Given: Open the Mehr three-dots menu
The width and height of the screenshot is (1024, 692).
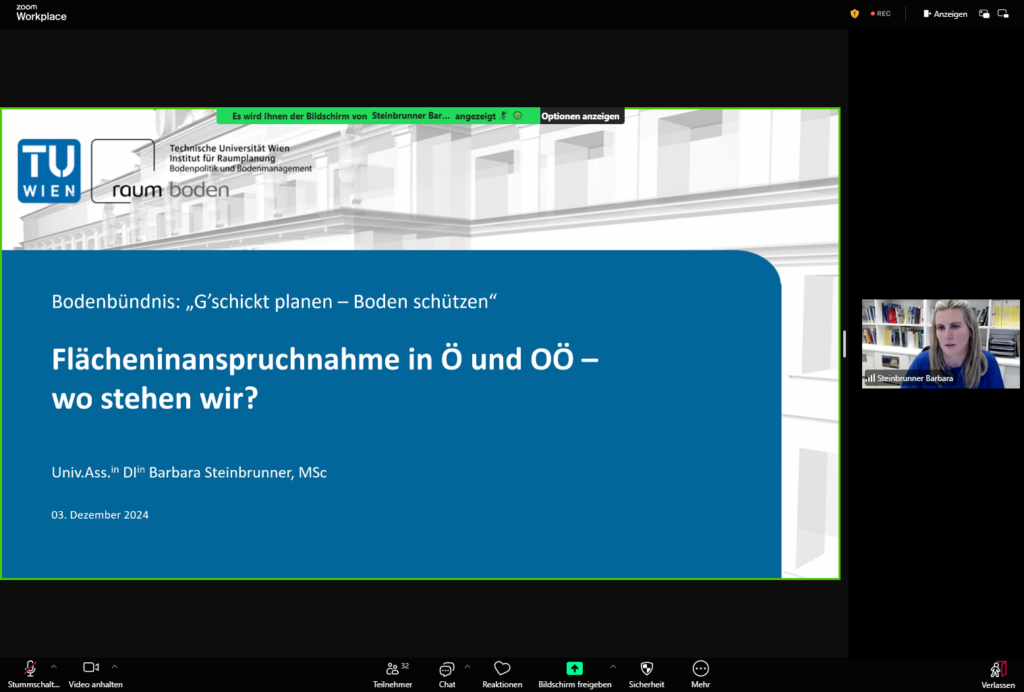Looking at the screenshot, I should tap(700, 668).
